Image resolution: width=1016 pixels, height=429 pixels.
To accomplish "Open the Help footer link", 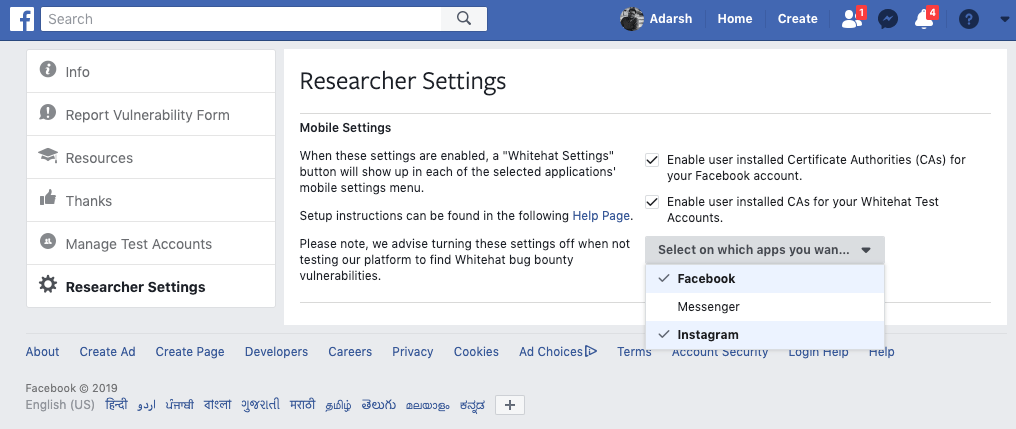I will tap(881, 352).
